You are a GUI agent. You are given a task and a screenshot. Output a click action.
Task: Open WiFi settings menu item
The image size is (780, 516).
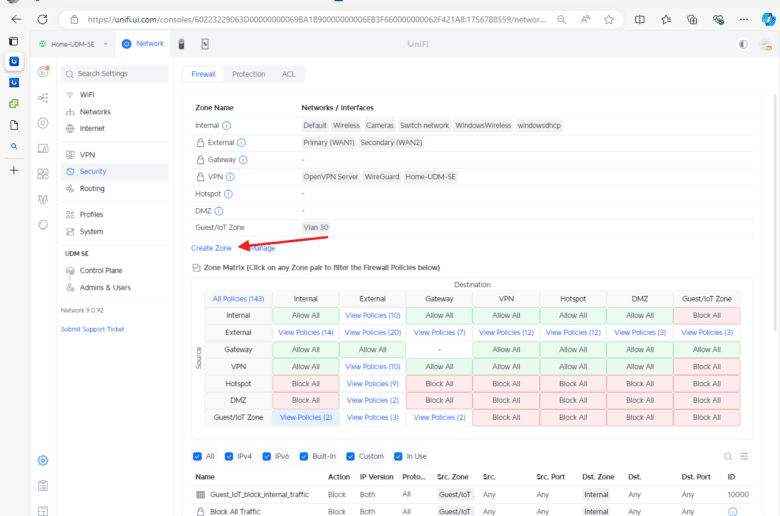115,95
